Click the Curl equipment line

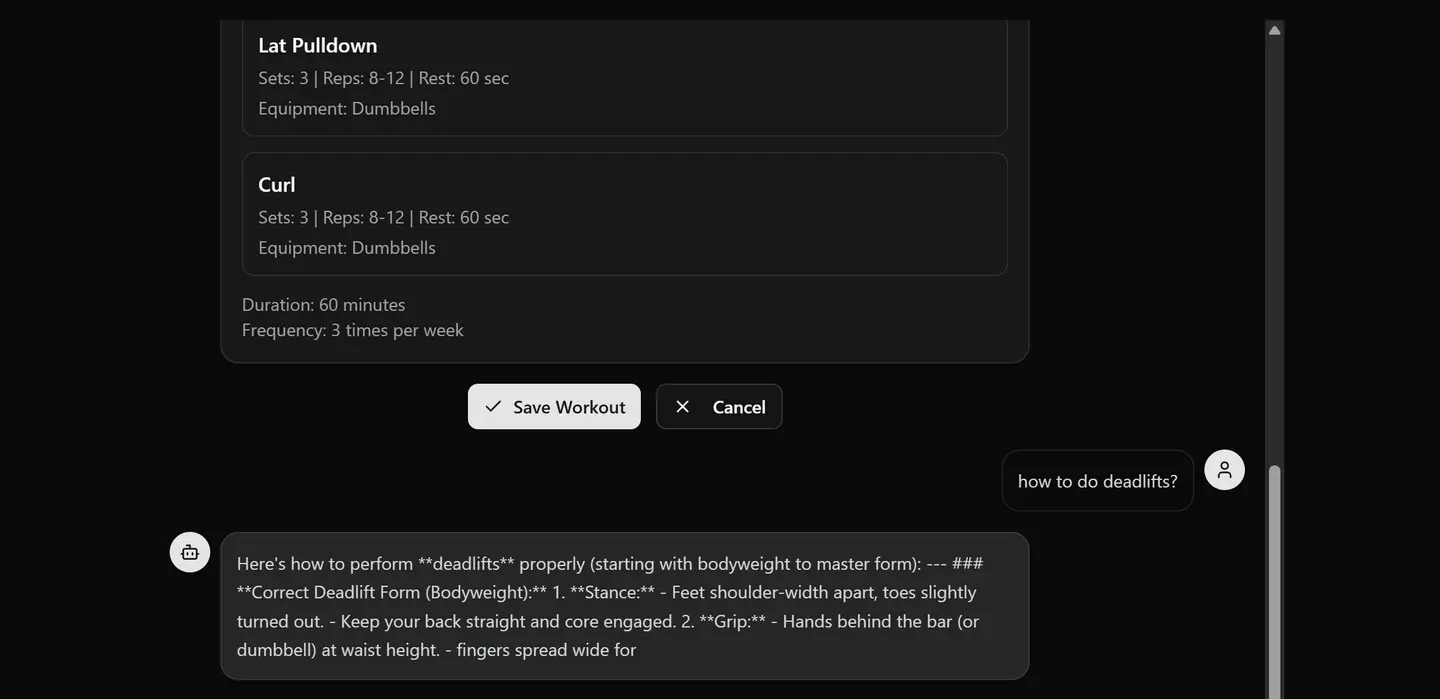(347, 247)
